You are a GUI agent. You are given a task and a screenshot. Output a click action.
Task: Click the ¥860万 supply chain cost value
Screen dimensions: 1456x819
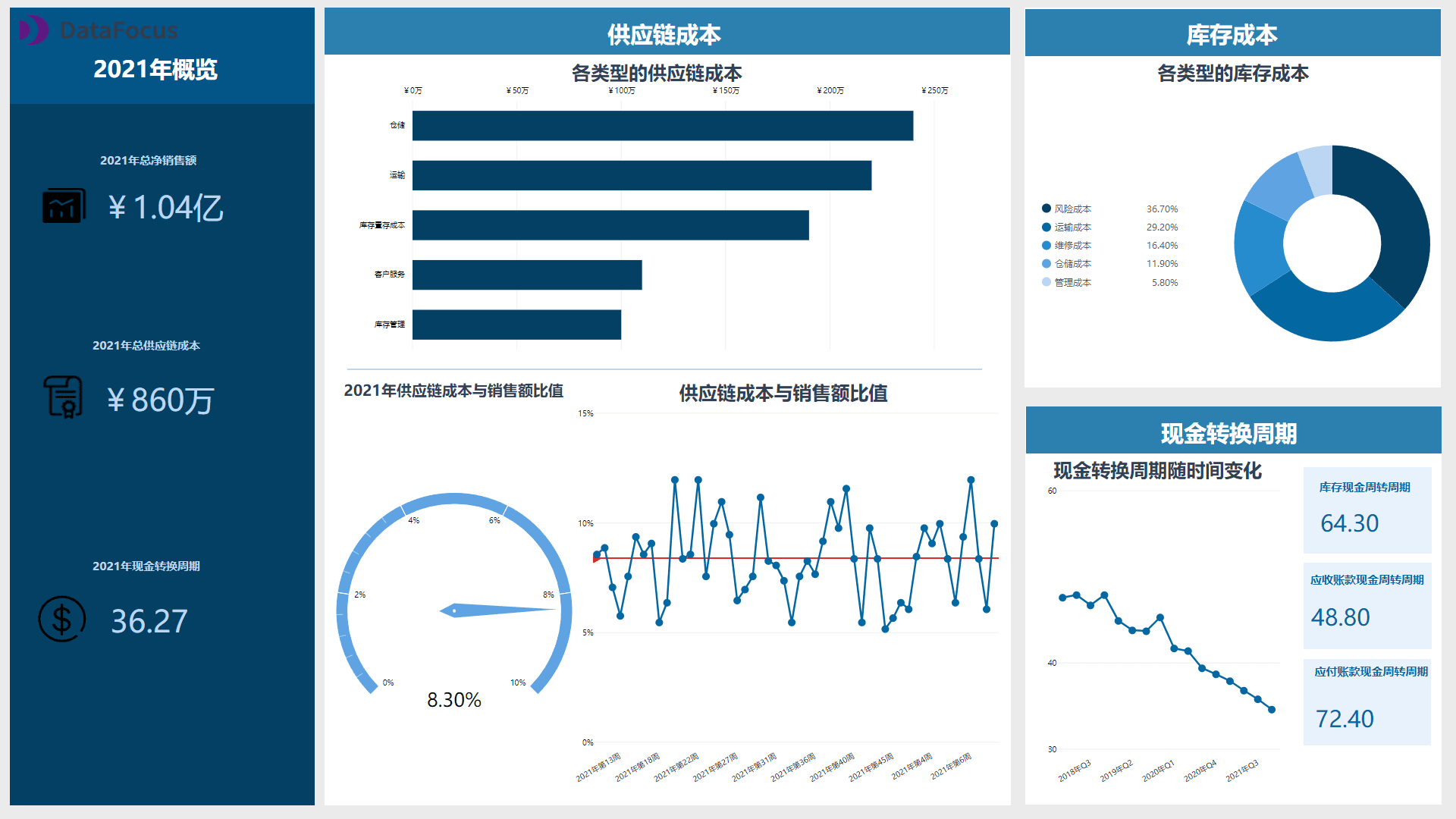pyautogui.click(x=160, y=400)
